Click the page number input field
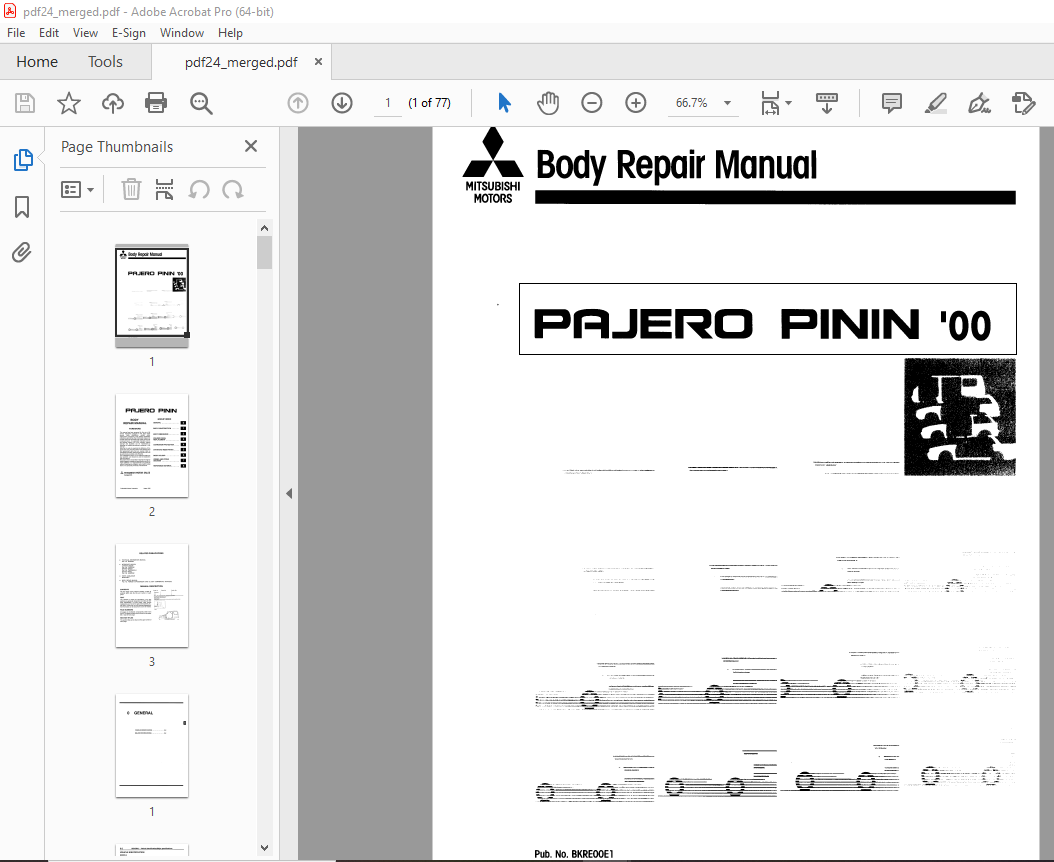This screenshot has height=862, width=1054. 388,103
